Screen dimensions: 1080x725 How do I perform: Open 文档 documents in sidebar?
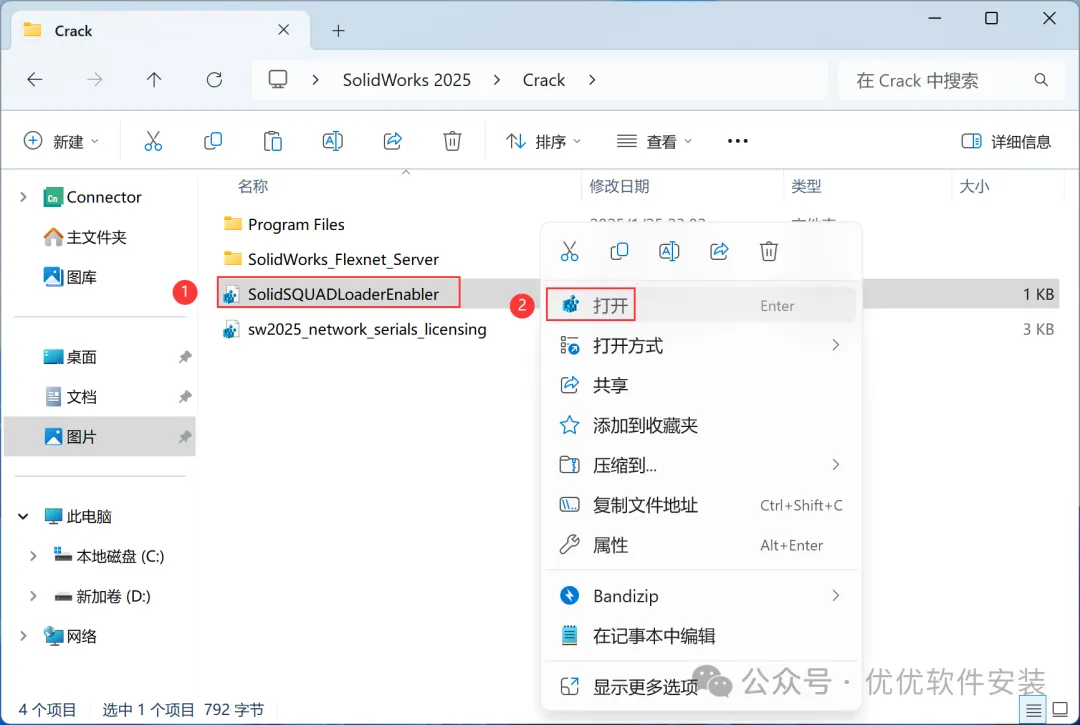pos(70,397)
